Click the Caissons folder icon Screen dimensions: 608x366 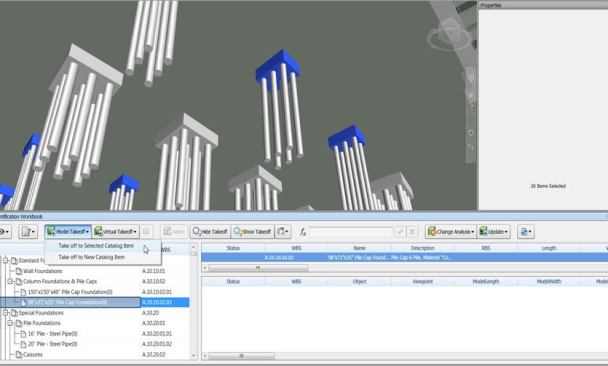click(x=19, y=354)
